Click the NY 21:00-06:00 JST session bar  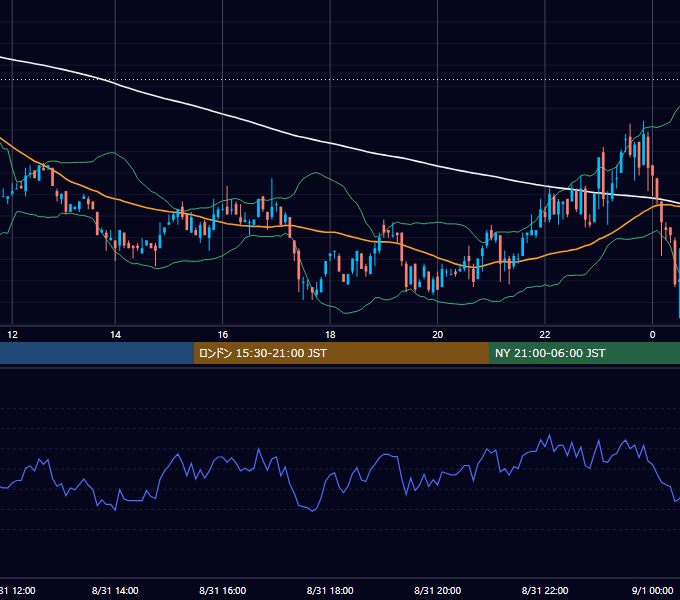click(x=584, y=353)
